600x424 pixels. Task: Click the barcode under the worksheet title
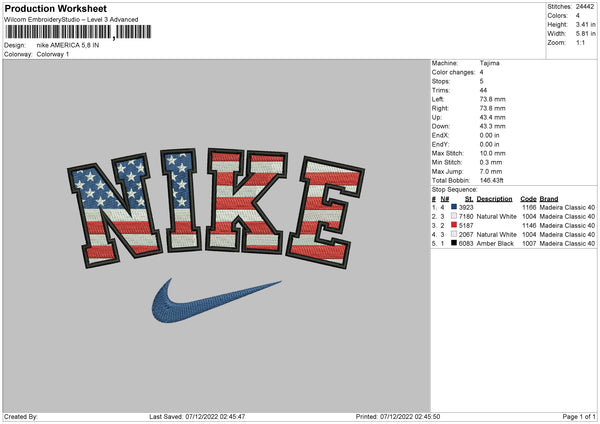pos(78,32)
